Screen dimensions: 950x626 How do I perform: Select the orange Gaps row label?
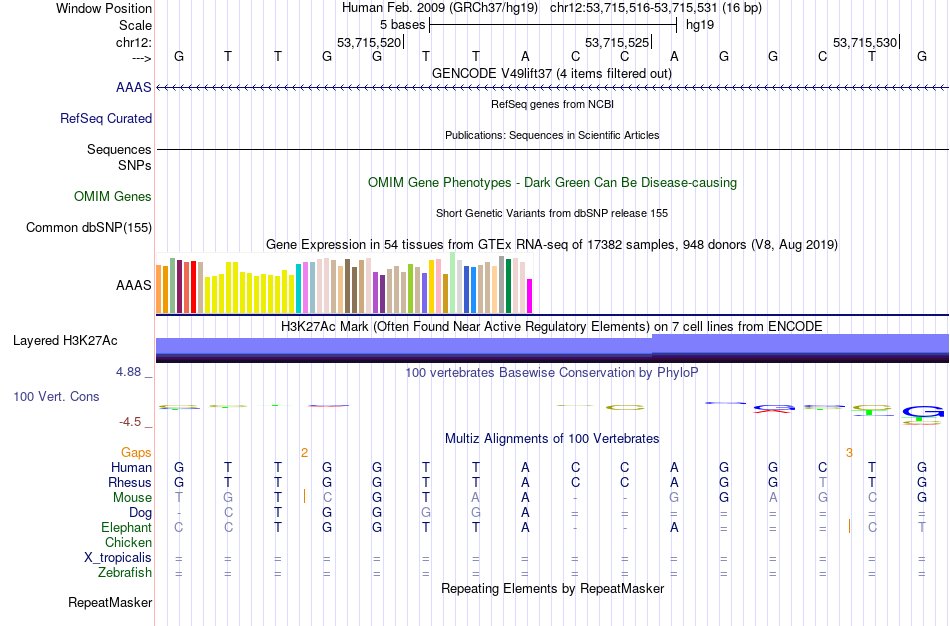136,453
